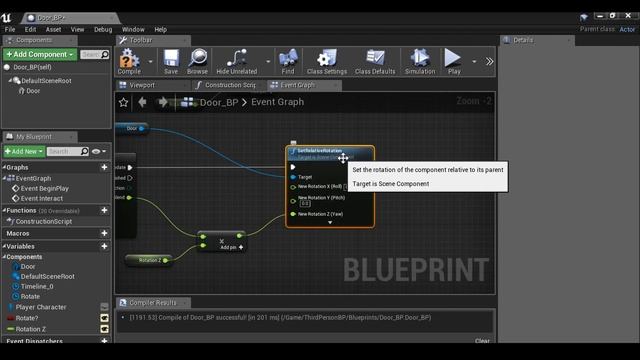Open Find in blueprint
Viewport: 640px width, 360px height.
coord(288,62)
